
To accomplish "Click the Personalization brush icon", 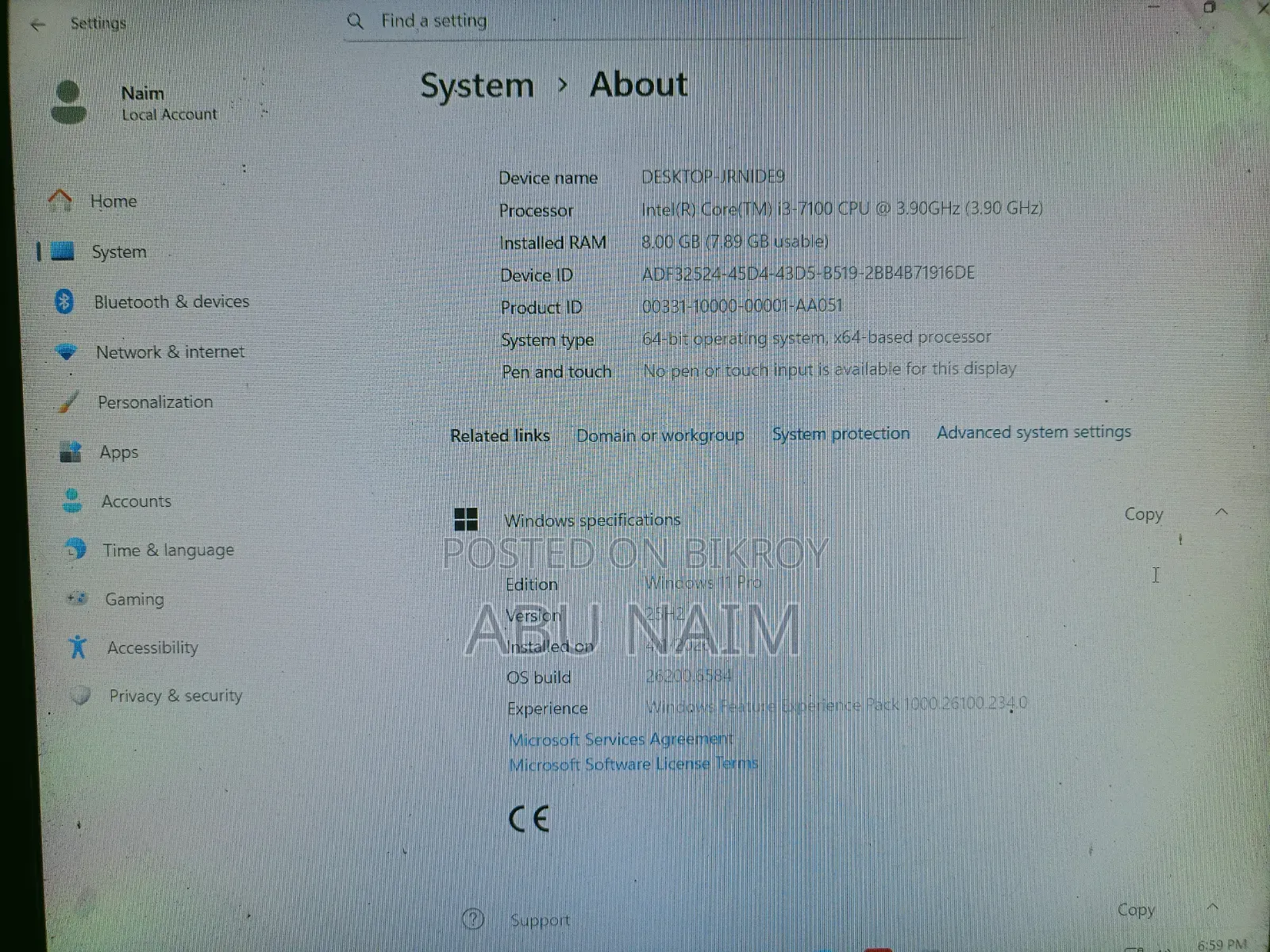I will [x=69, y=401].
